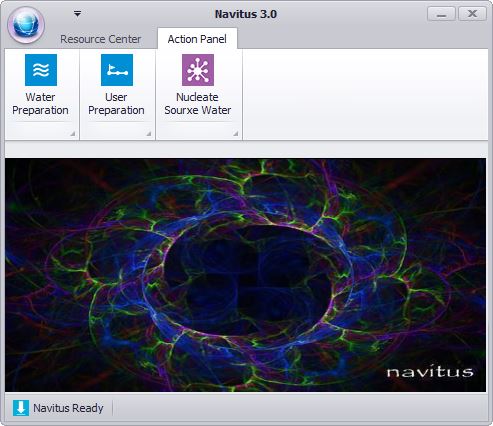Expand the quick access toolbar dropdown arrow
Viewport: 493px width, 426px height.
tap(77, 14)
